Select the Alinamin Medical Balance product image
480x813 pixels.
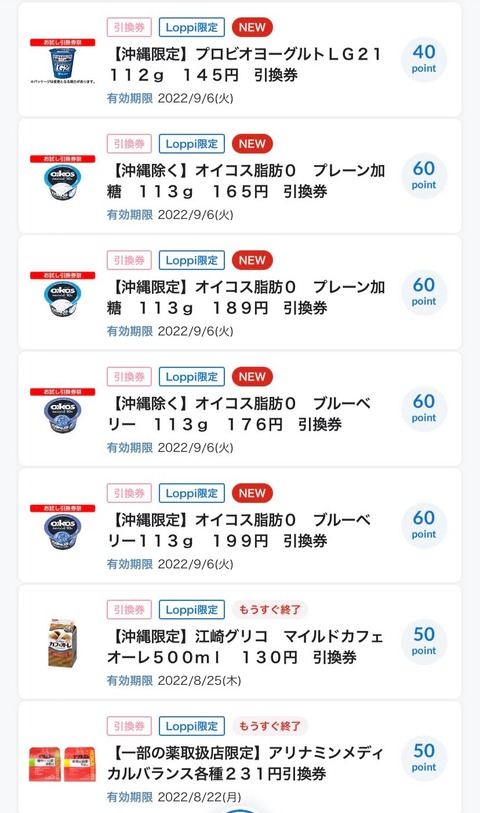point(62,764)
